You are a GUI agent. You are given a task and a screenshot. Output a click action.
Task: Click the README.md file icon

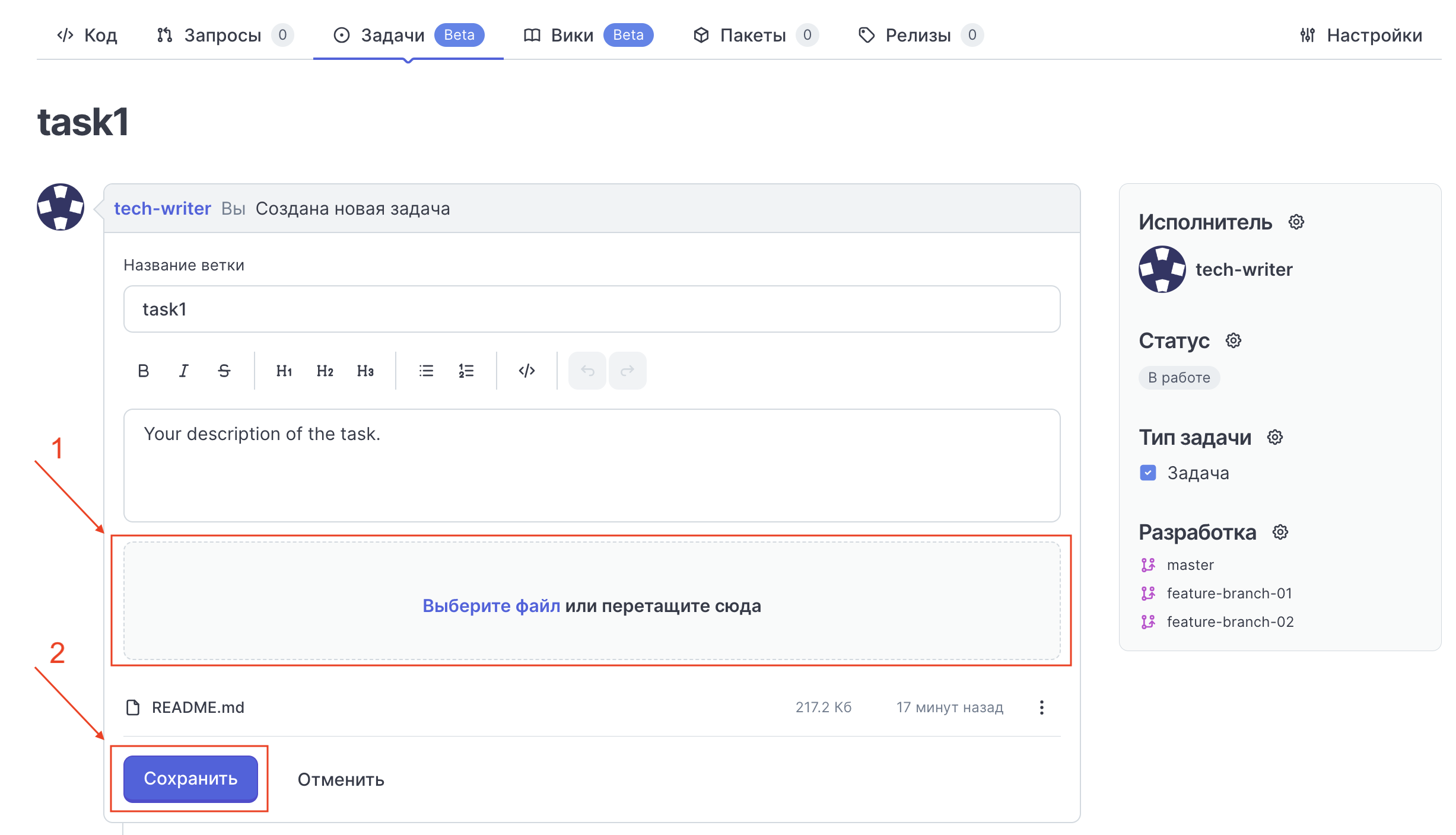pos(133,707)
